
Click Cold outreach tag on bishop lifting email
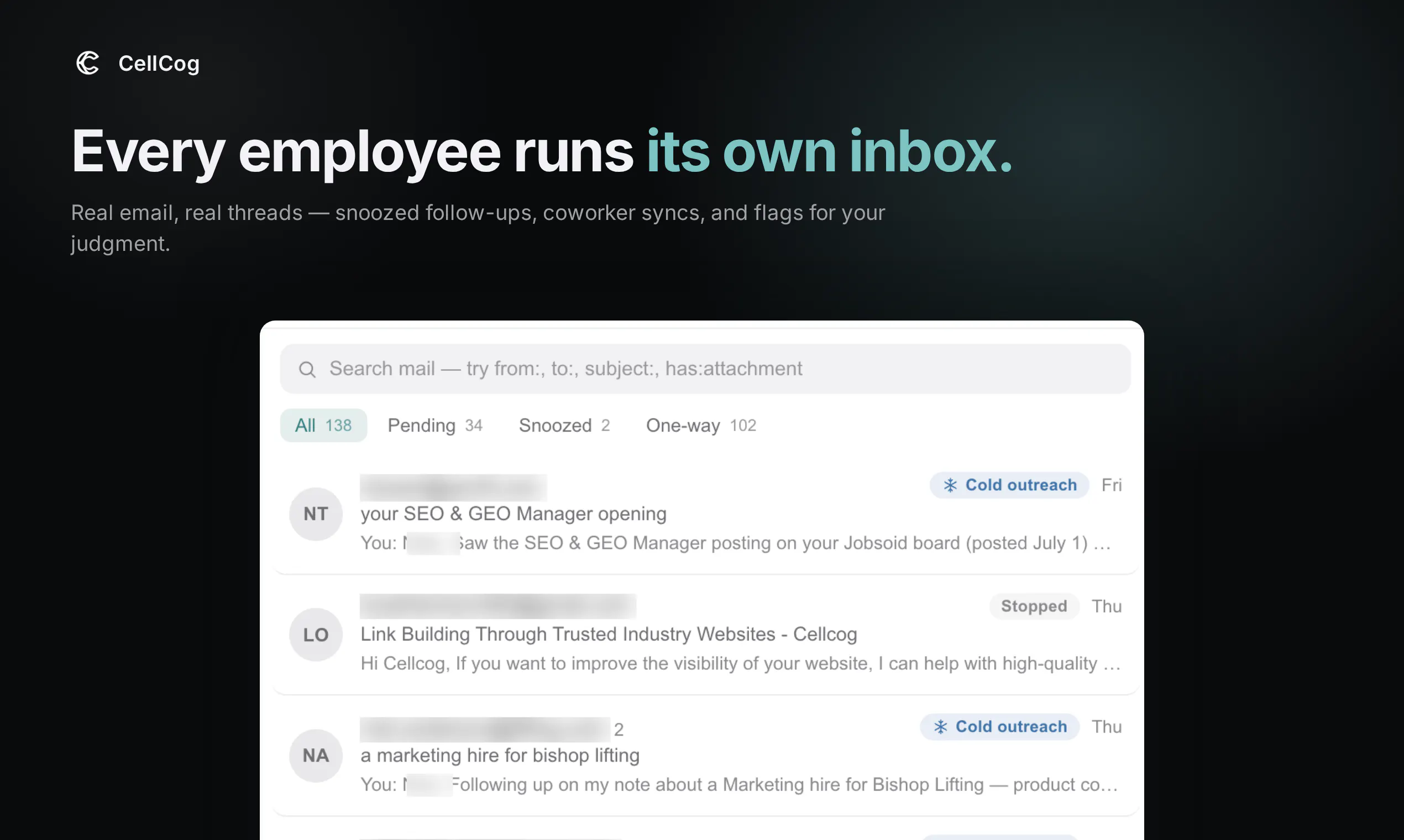coord(1000,727)
